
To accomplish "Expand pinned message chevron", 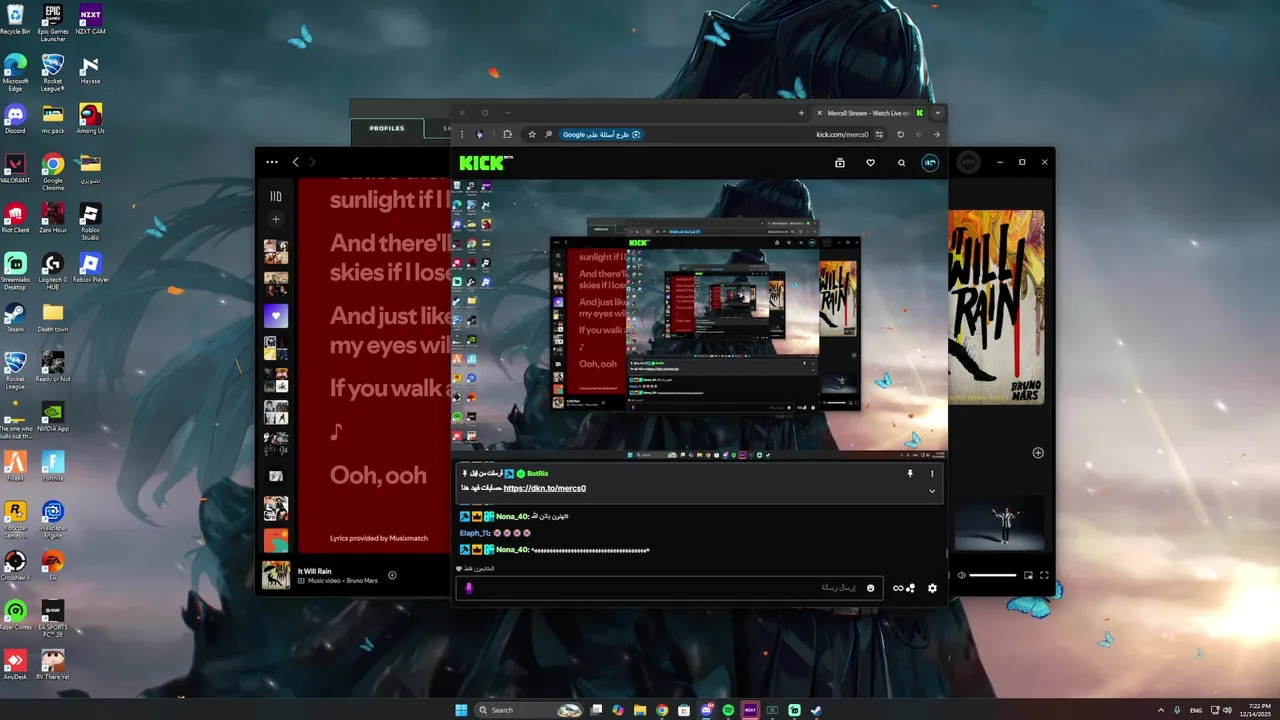I will pos(932,491).
